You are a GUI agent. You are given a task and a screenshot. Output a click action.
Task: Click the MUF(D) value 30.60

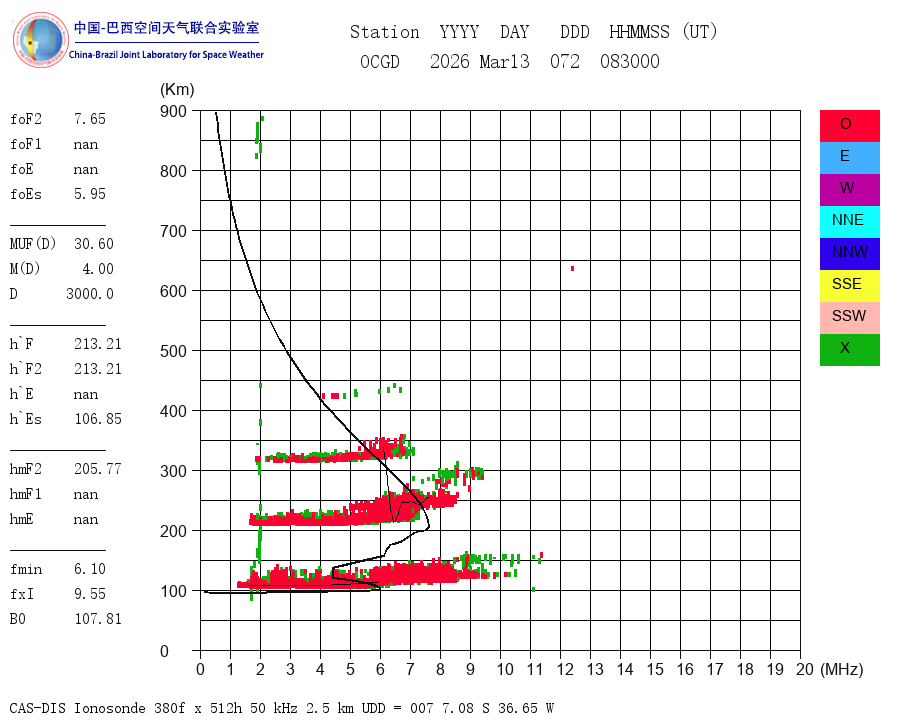click(94, 244)
